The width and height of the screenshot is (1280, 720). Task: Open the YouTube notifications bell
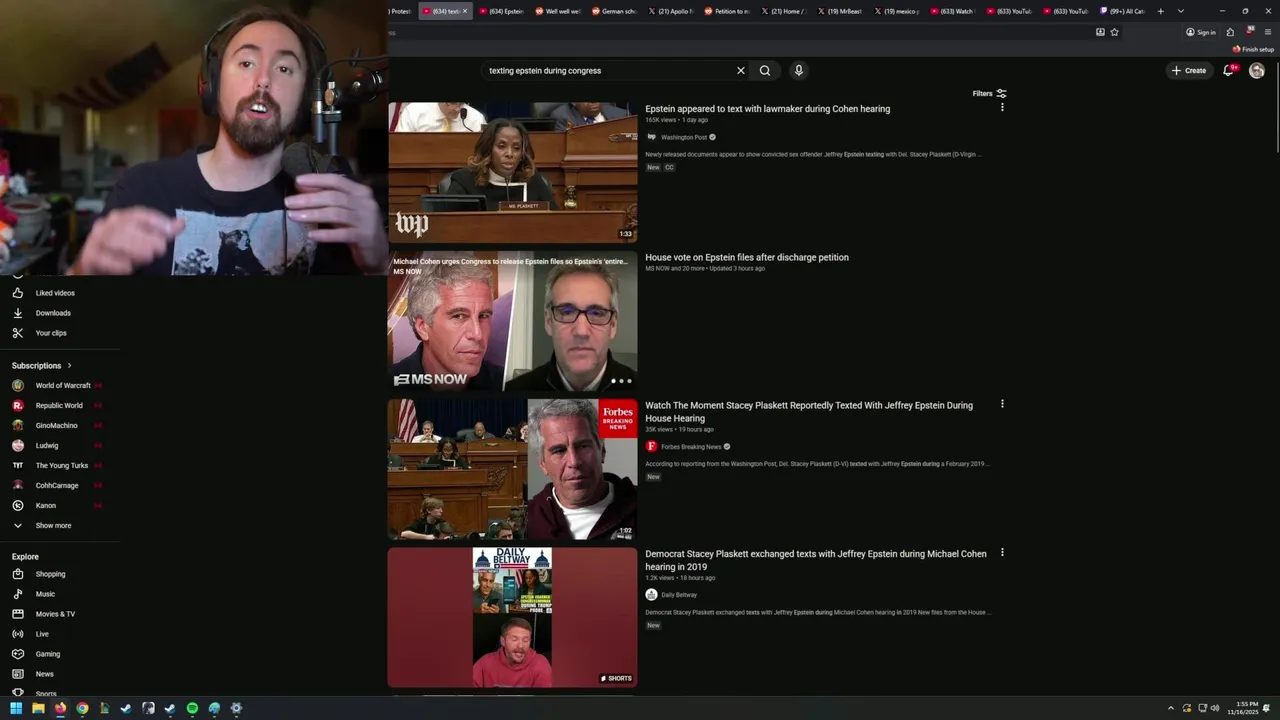click(1229, 70)
